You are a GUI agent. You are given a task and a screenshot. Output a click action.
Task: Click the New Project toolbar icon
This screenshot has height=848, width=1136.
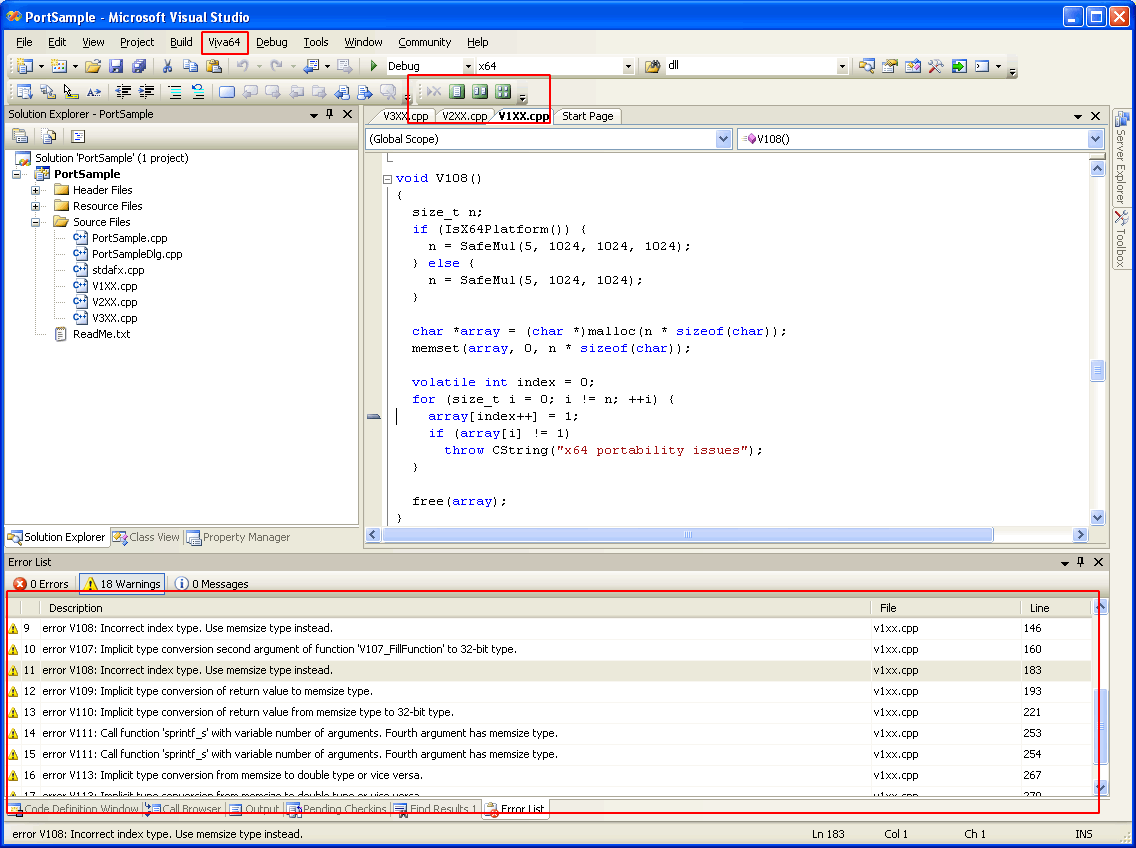25,67
